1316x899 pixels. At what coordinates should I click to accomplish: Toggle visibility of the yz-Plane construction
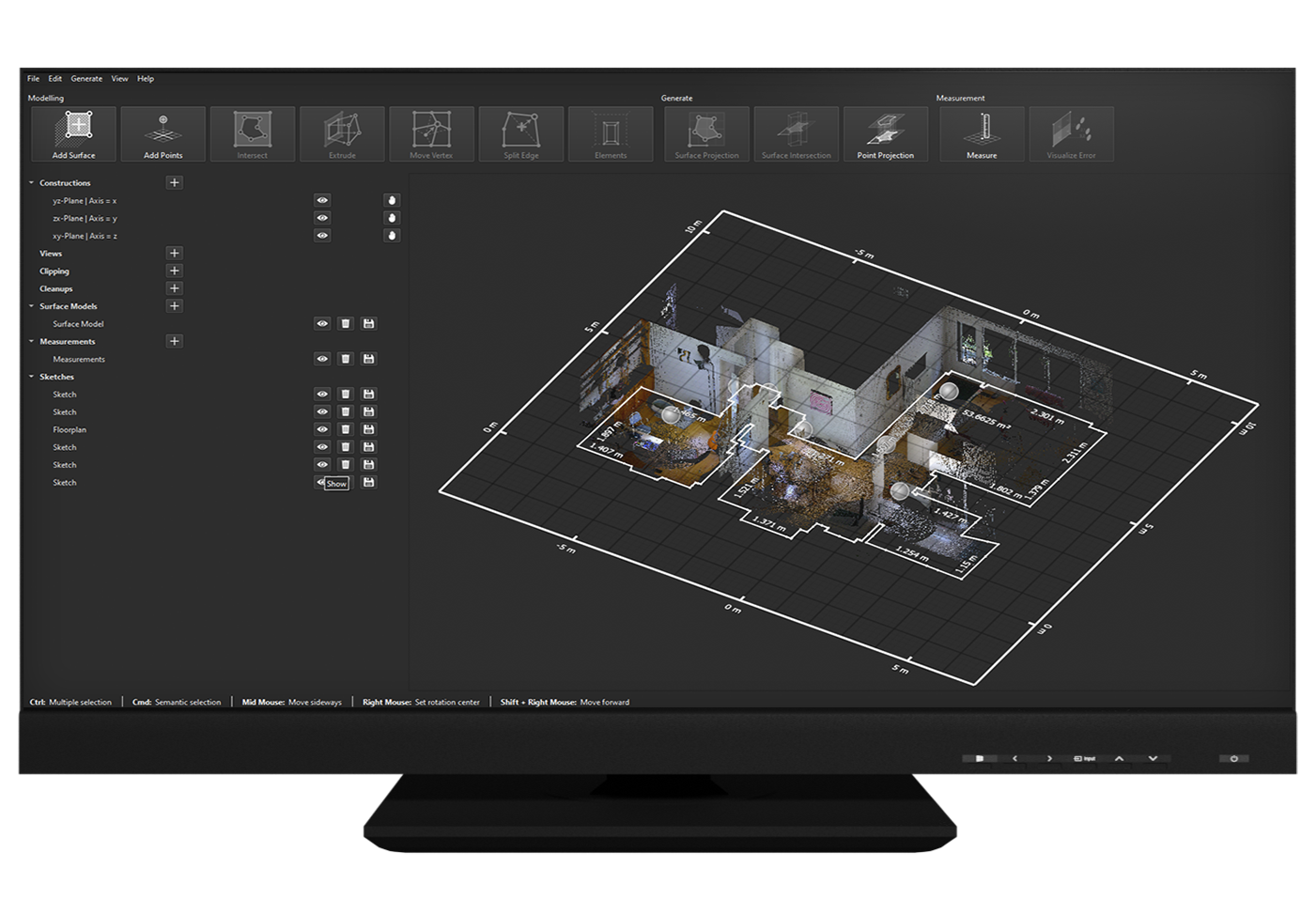[322, 200]
